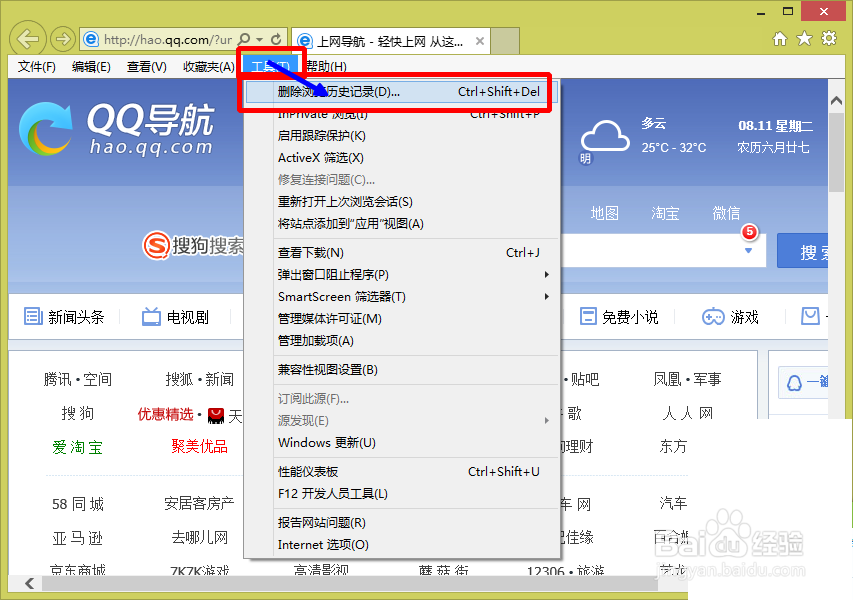Open the 淘宝 search tab
The height and width of the screenshot is (600, 853).
(x=665, y=213)
